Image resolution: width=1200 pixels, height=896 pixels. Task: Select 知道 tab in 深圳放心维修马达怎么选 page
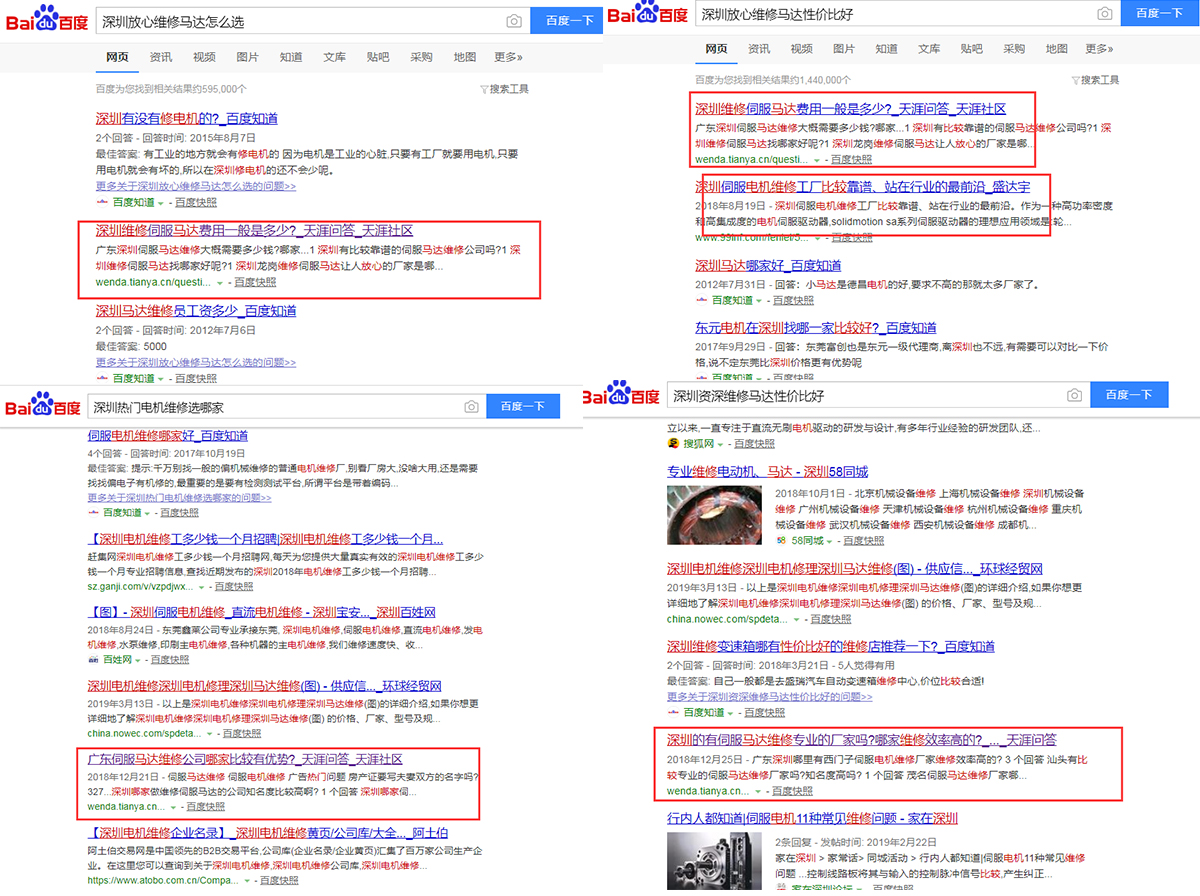click(291, 57)
